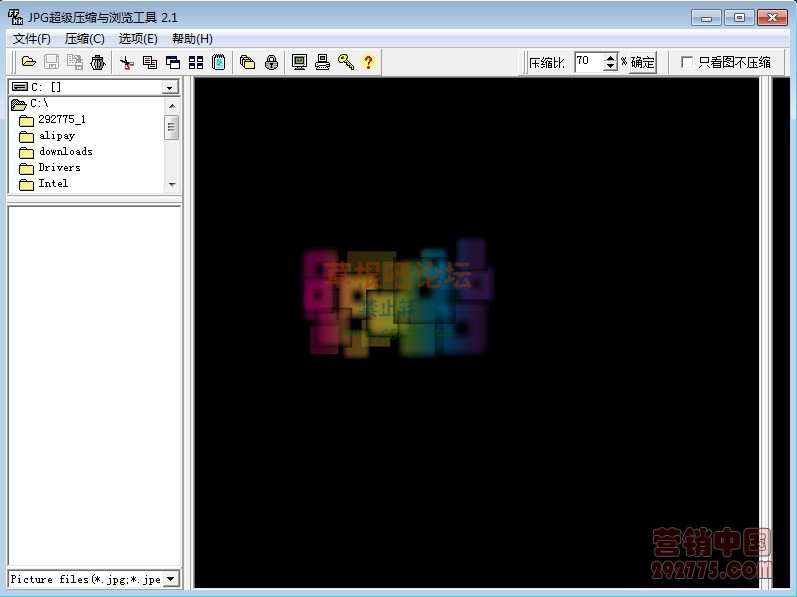Image resolution: width=797 pixels, height=597 pixels.
Task: Enable the 只看图不压缩 checkbox
Action: point(687,62)
